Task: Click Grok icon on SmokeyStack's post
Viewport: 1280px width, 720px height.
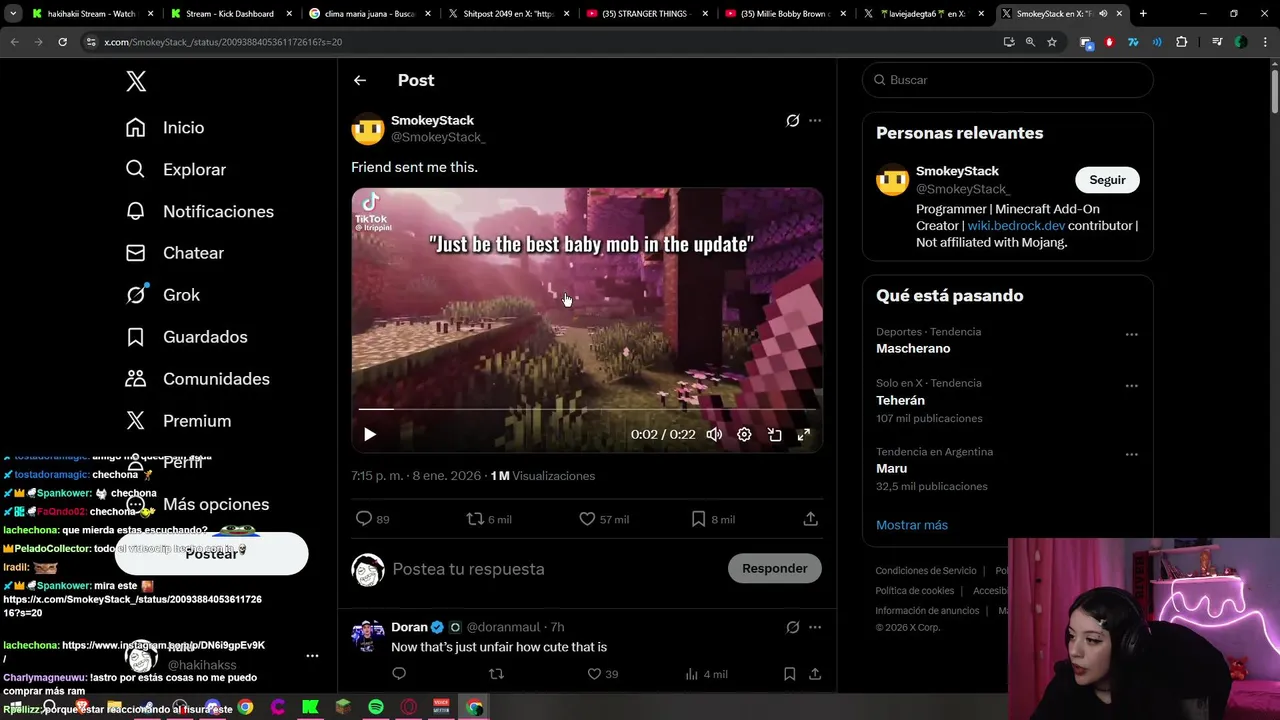Action: (x=792, y=120)
